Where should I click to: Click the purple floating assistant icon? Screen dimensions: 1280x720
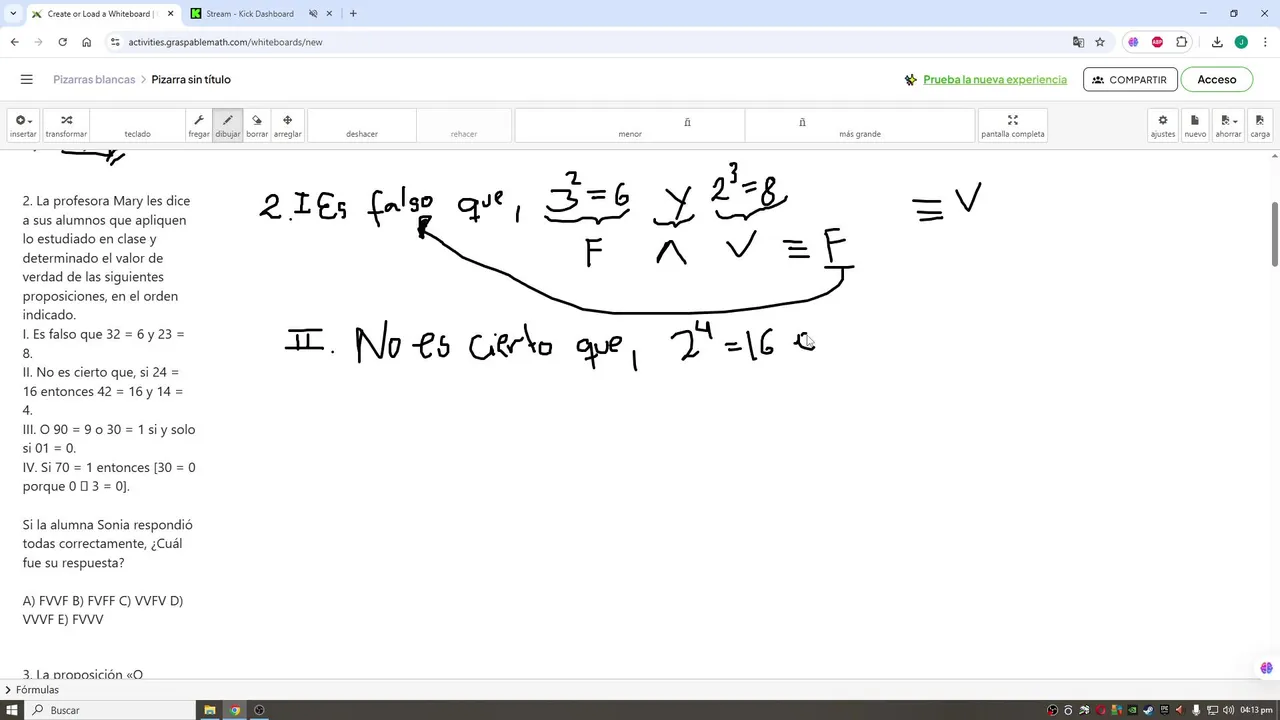point(1266,668)
